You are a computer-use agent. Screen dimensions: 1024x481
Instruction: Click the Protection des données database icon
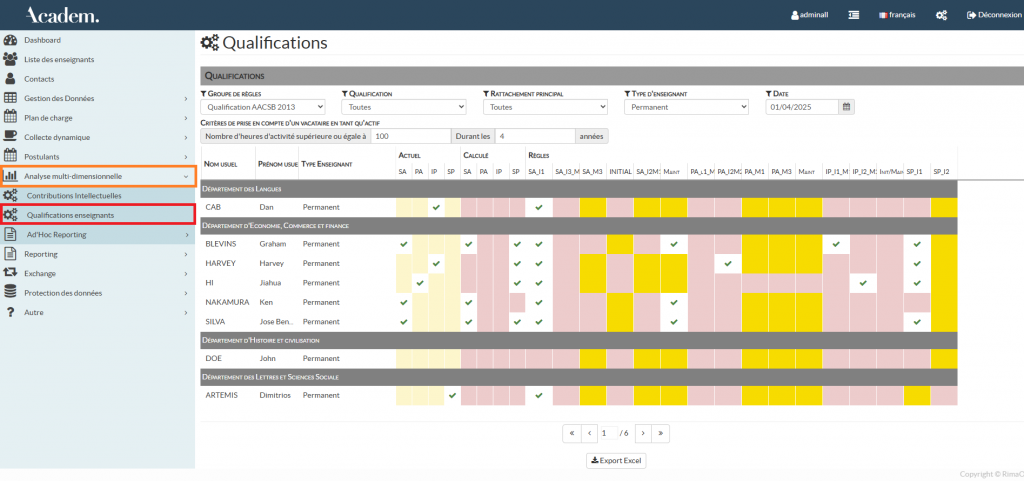pos(11,292)
